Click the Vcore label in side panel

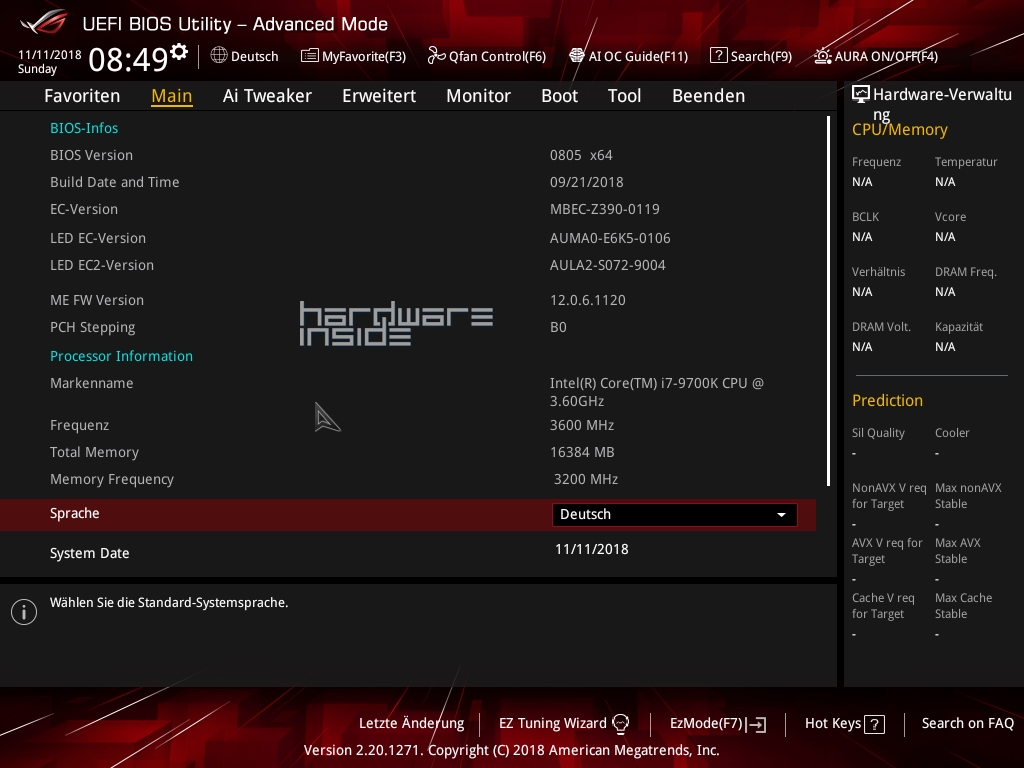pyautogui.click(x=950, y=217)
